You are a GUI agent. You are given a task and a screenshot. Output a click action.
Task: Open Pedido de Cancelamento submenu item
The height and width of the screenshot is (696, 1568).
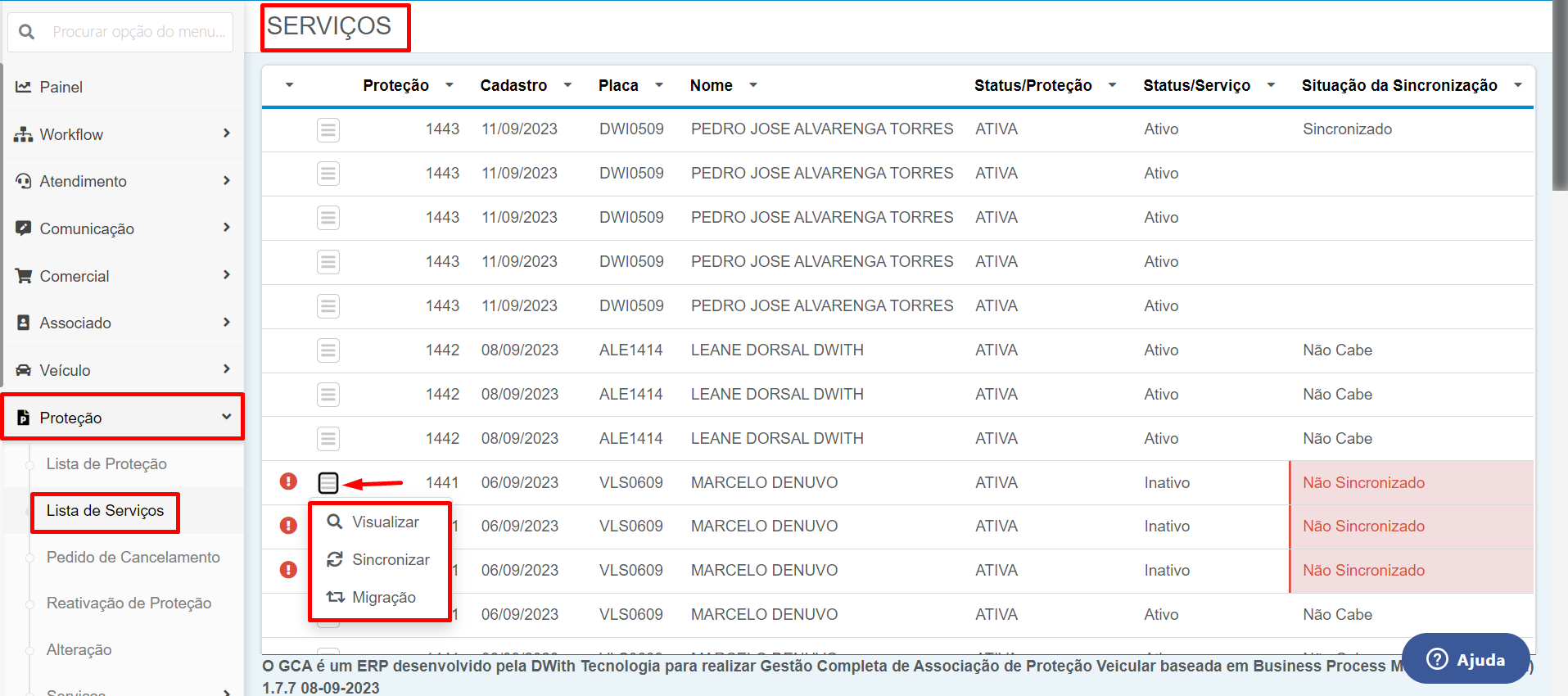[x=133, y=557]
